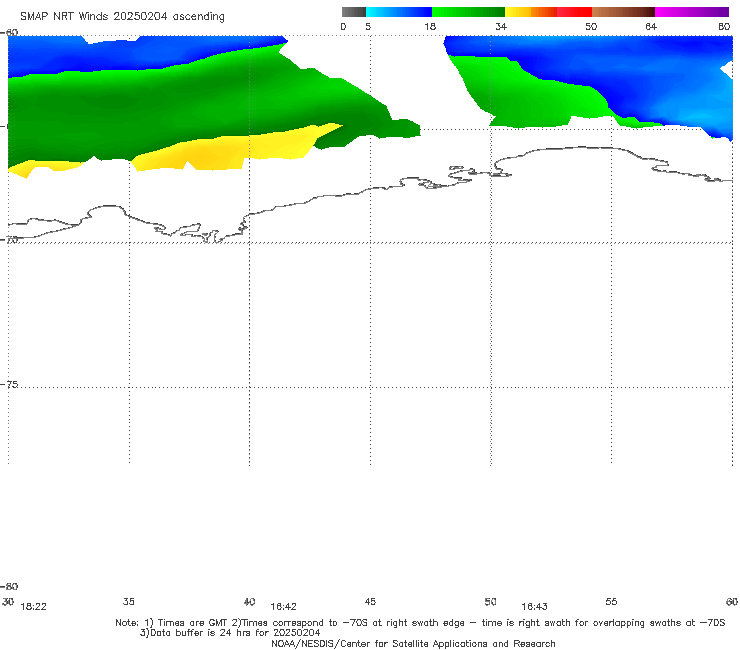Select the green 18–34 segment of color bar
Image resolution: width=740 pixels, height=650 pixels.
[468, 12]
